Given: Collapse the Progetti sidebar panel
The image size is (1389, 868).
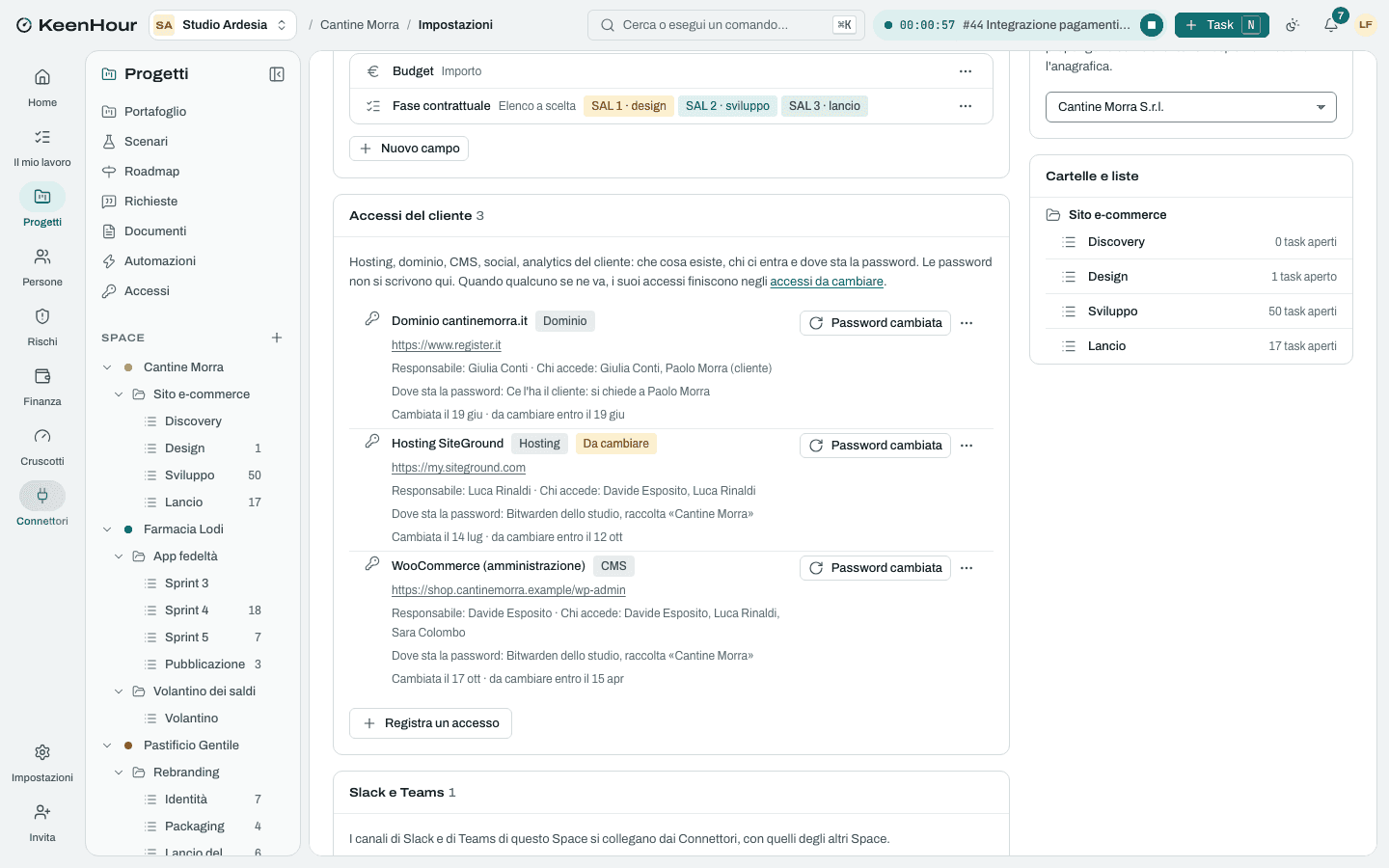Looking at the screenshot, I should coord(277,74).
